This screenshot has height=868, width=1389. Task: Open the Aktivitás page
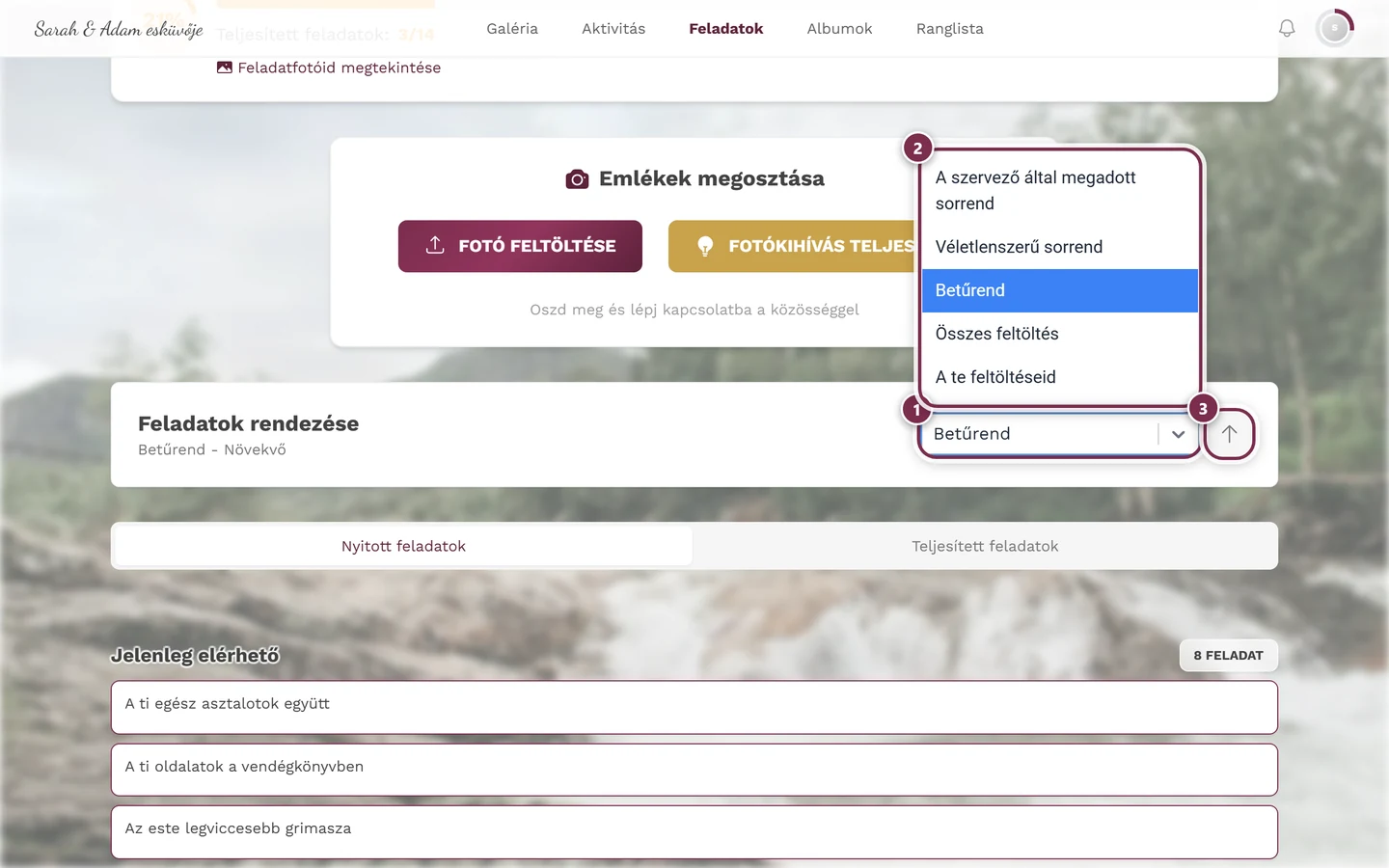(x=613, y=29)
